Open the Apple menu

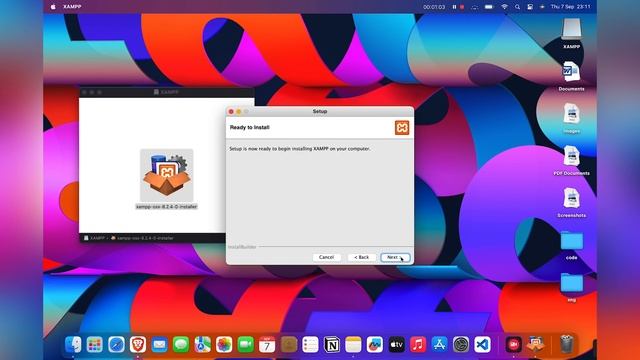click(53, 7)
